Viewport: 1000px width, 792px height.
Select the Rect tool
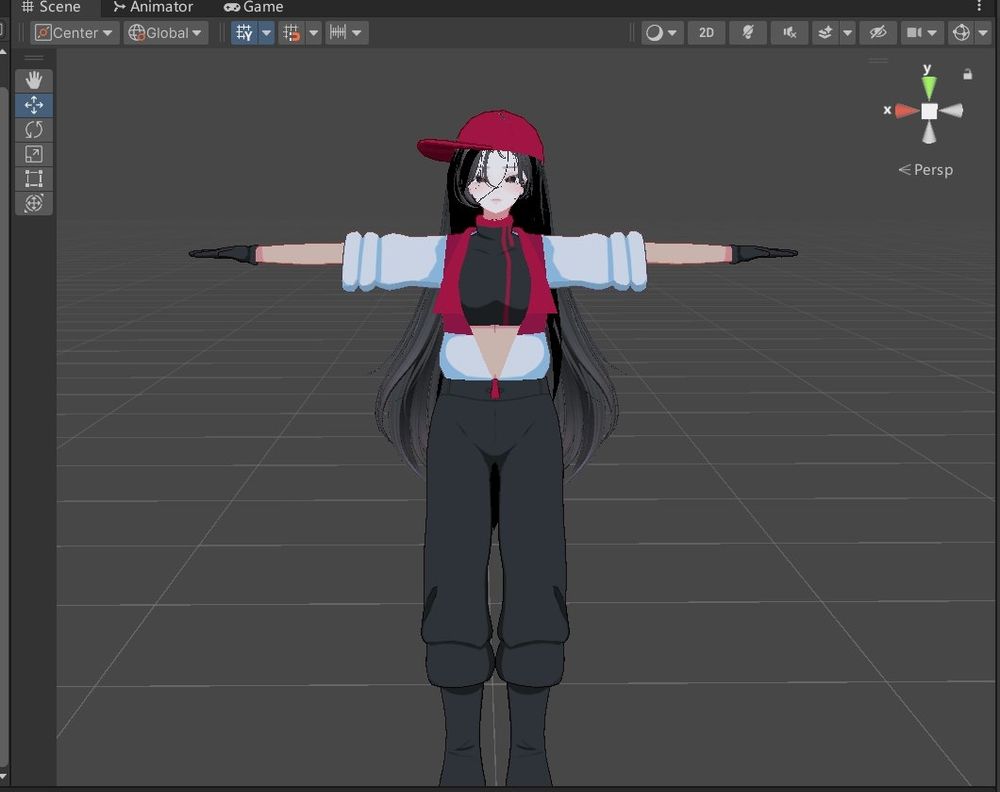click(34, 179)
